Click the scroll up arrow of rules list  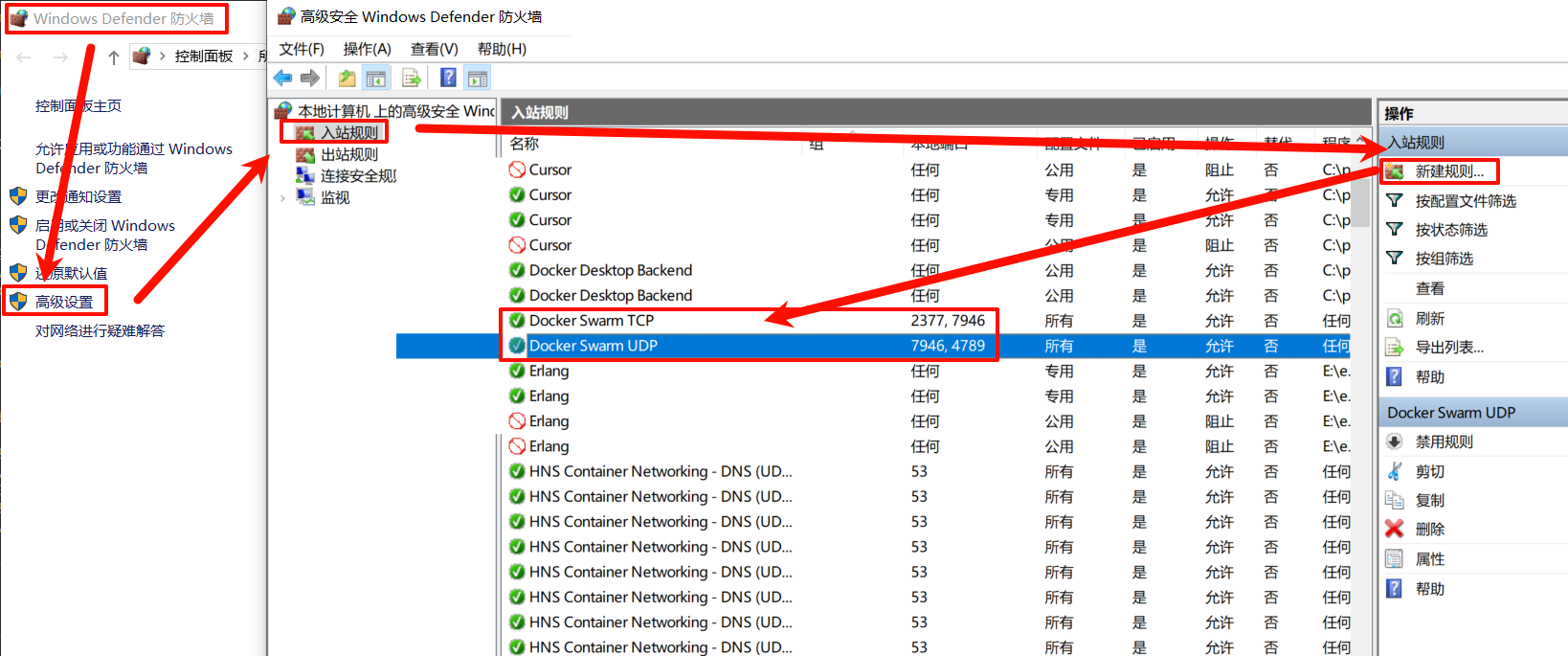point(1362,141)
